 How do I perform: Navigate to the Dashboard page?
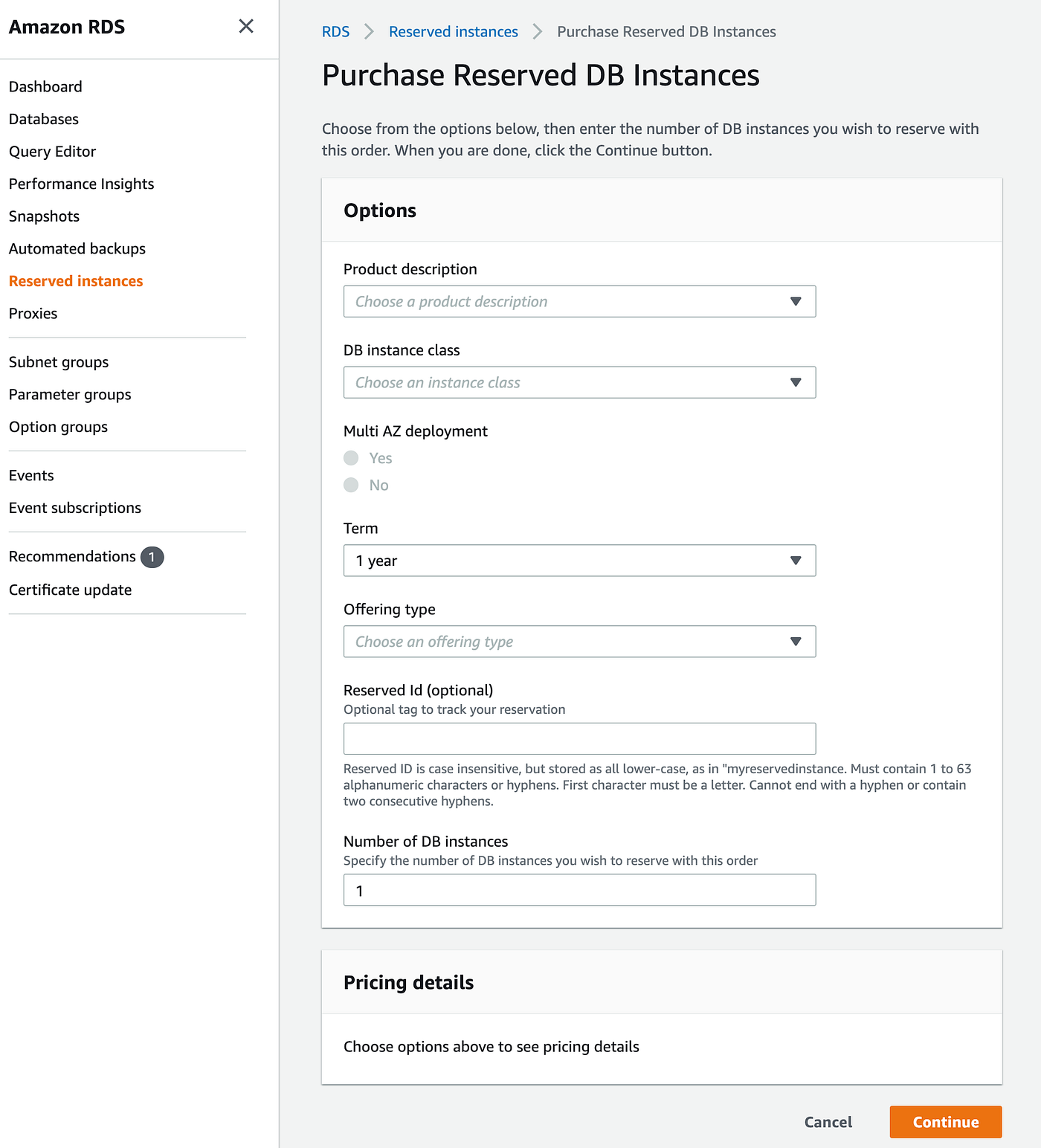click(45, 86)
